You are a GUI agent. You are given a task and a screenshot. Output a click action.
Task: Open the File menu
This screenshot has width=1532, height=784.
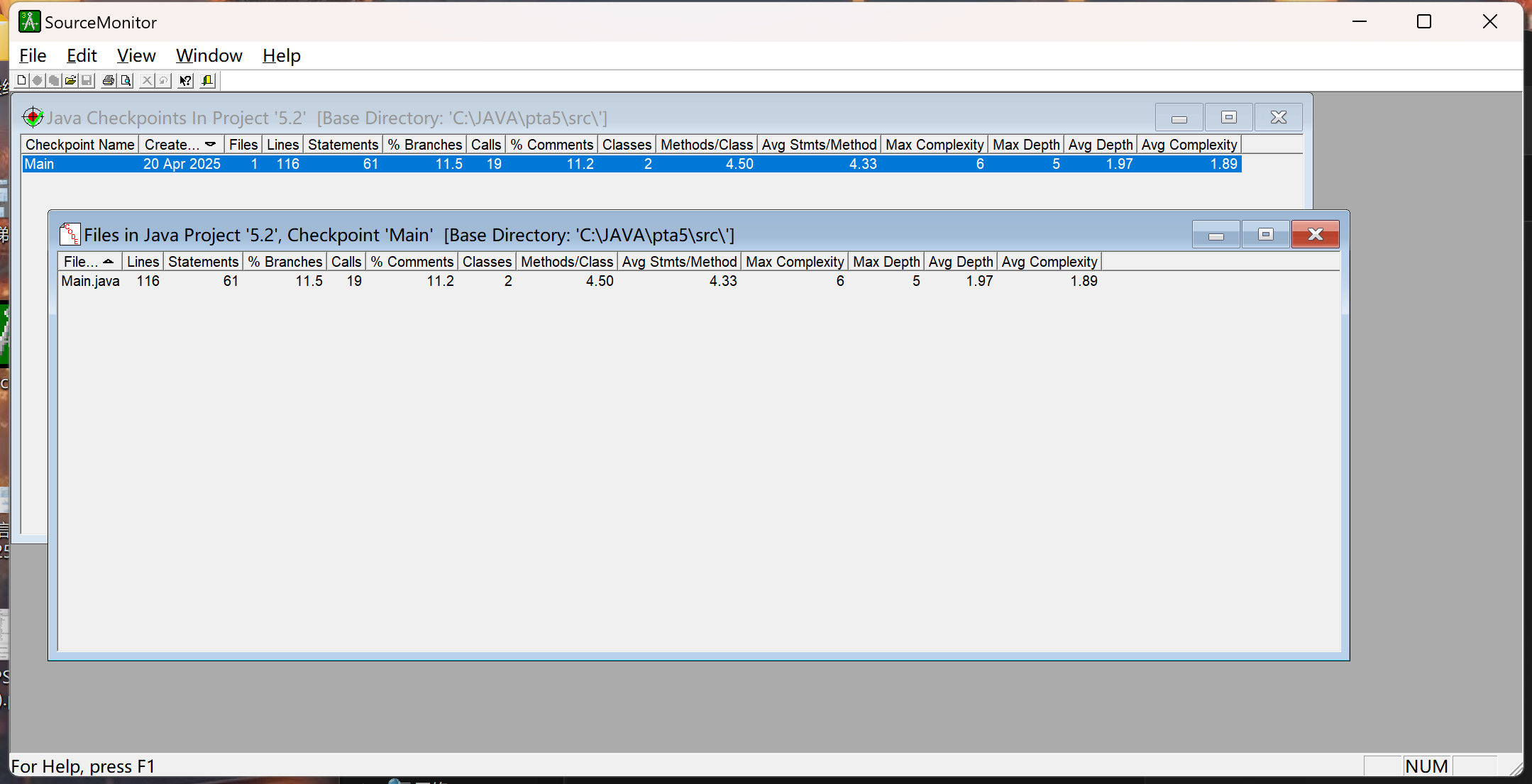point(33,55)
